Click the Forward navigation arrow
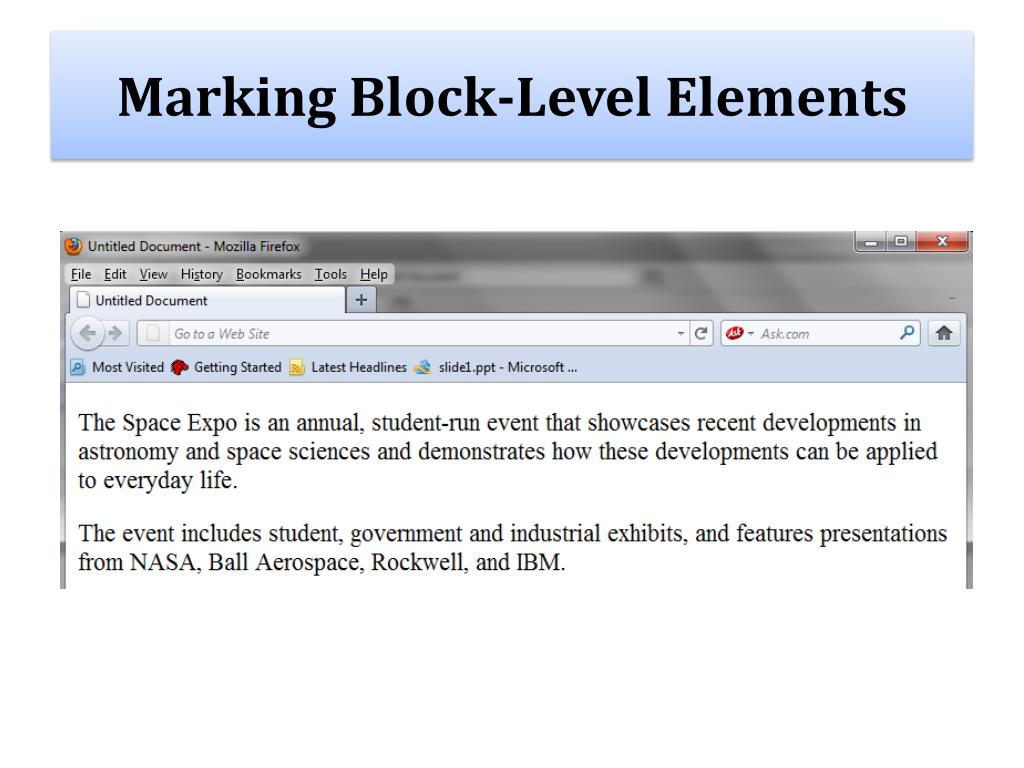The image size is (1024, 768). pyautogui.click(x=115, y=334)
